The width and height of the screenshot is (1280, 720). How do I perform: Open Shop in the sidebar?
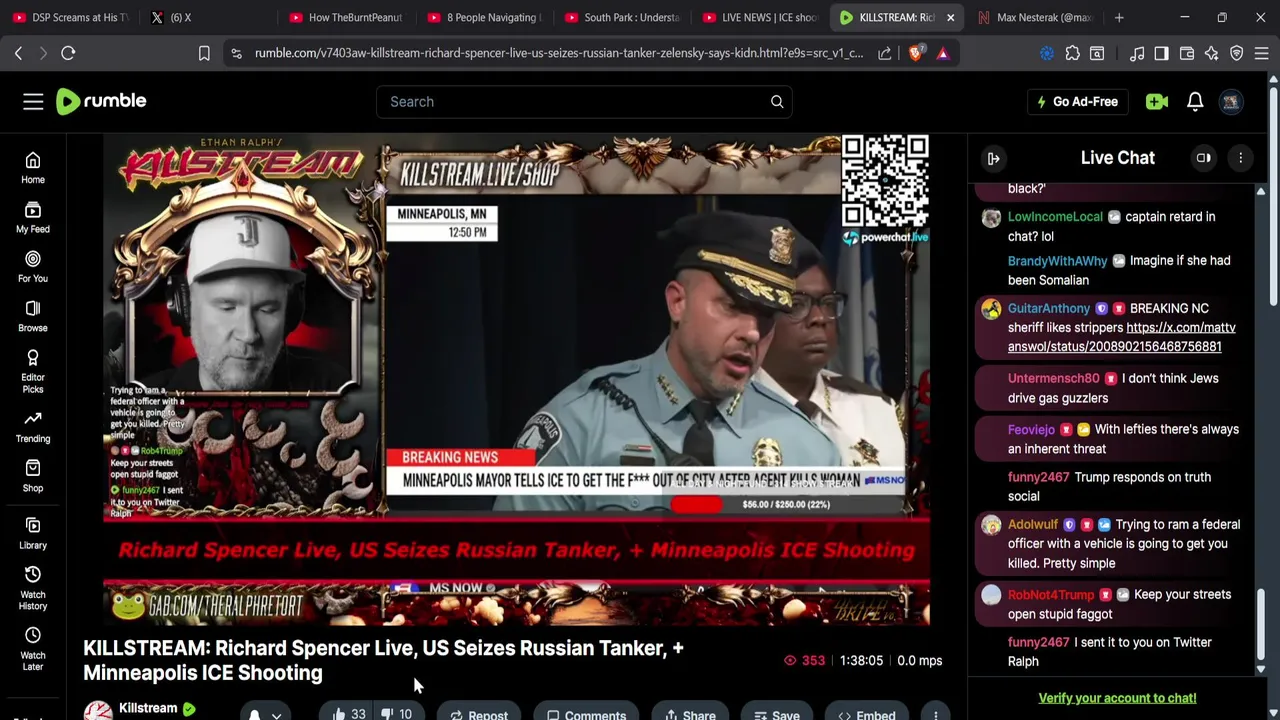click(33, 476)
